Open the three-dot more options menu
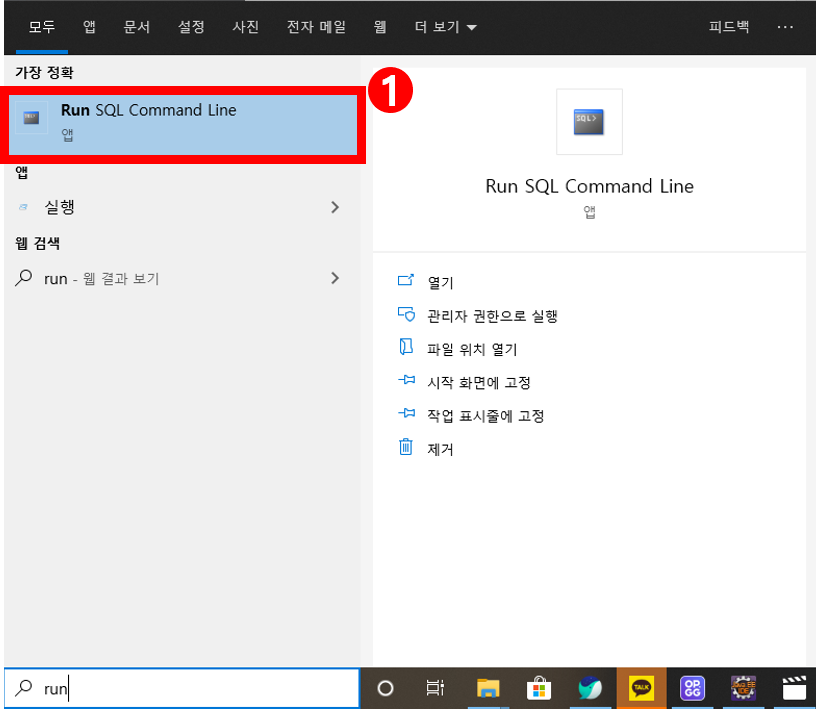816x709 pixels. click(785, 27)
